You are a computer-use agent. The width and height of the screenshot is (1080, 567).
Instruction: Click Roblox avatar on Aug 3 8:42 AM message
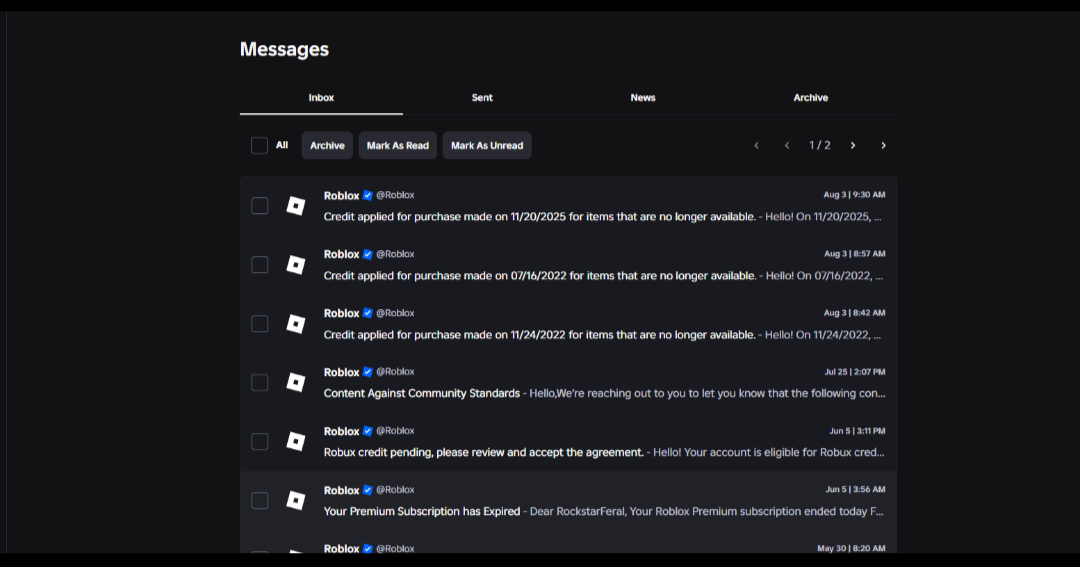pos(295,324)
